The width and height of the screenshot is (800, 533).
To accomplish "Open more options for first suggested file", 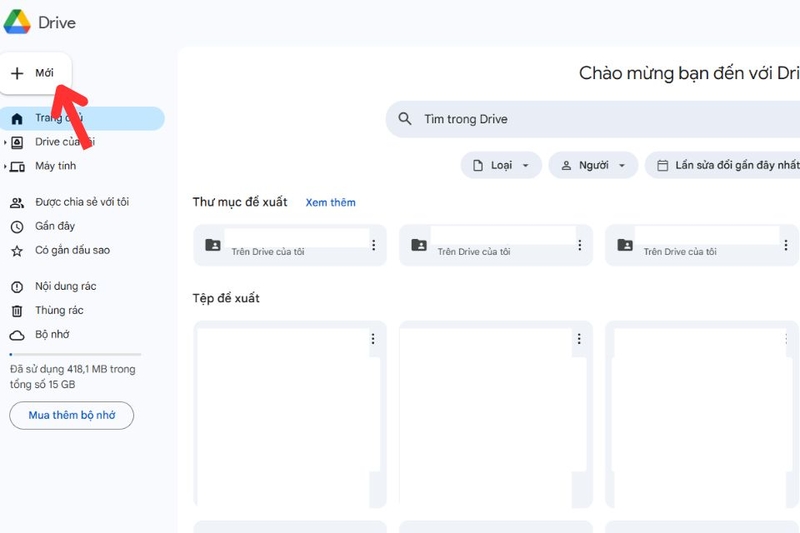I will (x=373, y=339).
